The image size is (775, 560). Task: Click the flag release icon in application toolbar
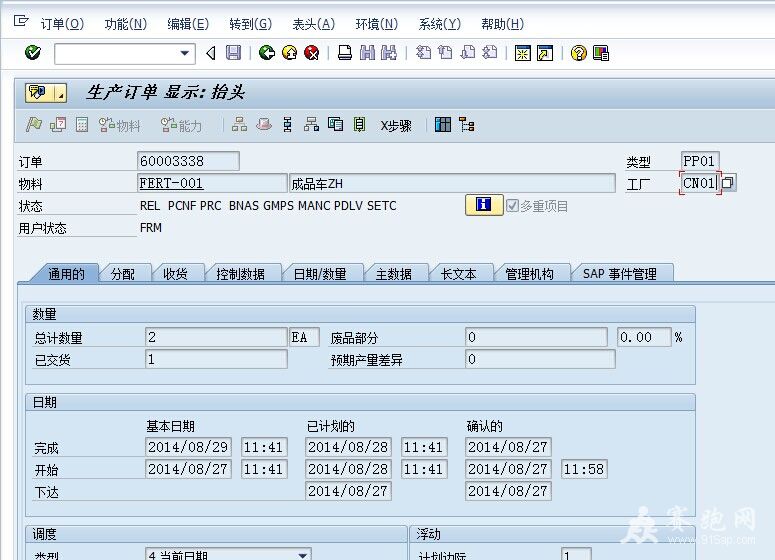[x=34, y=125]
